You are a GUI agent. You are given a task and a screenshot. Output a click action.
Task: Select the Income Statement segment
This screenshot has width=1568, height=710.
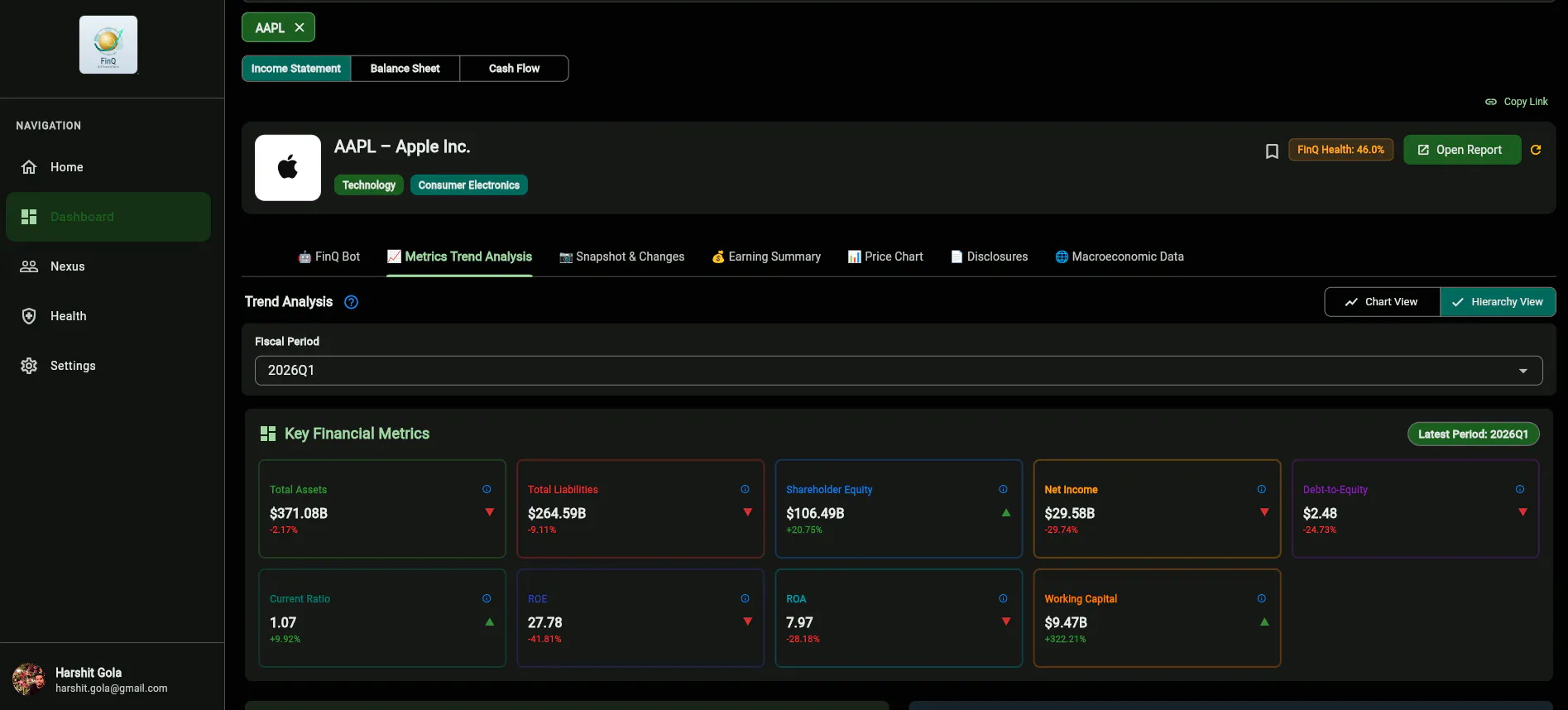click(296, 69)
